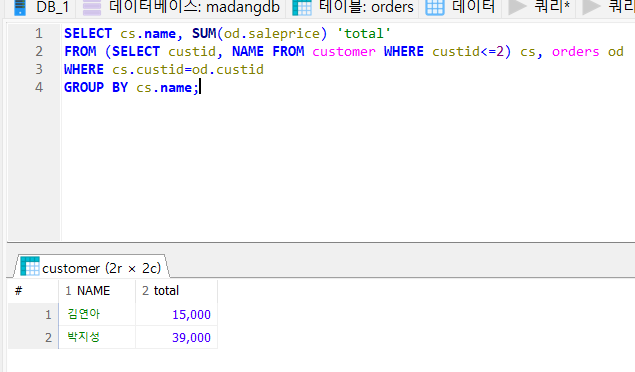
Task: Click GROUP BY keyword on line 4
Action: pyautogui.click(x=96, y=87)
